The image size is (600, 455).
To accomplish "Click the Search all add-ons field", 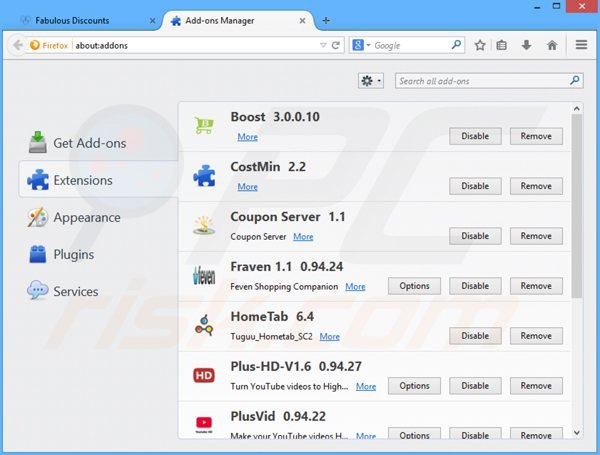I will point(489,81).
